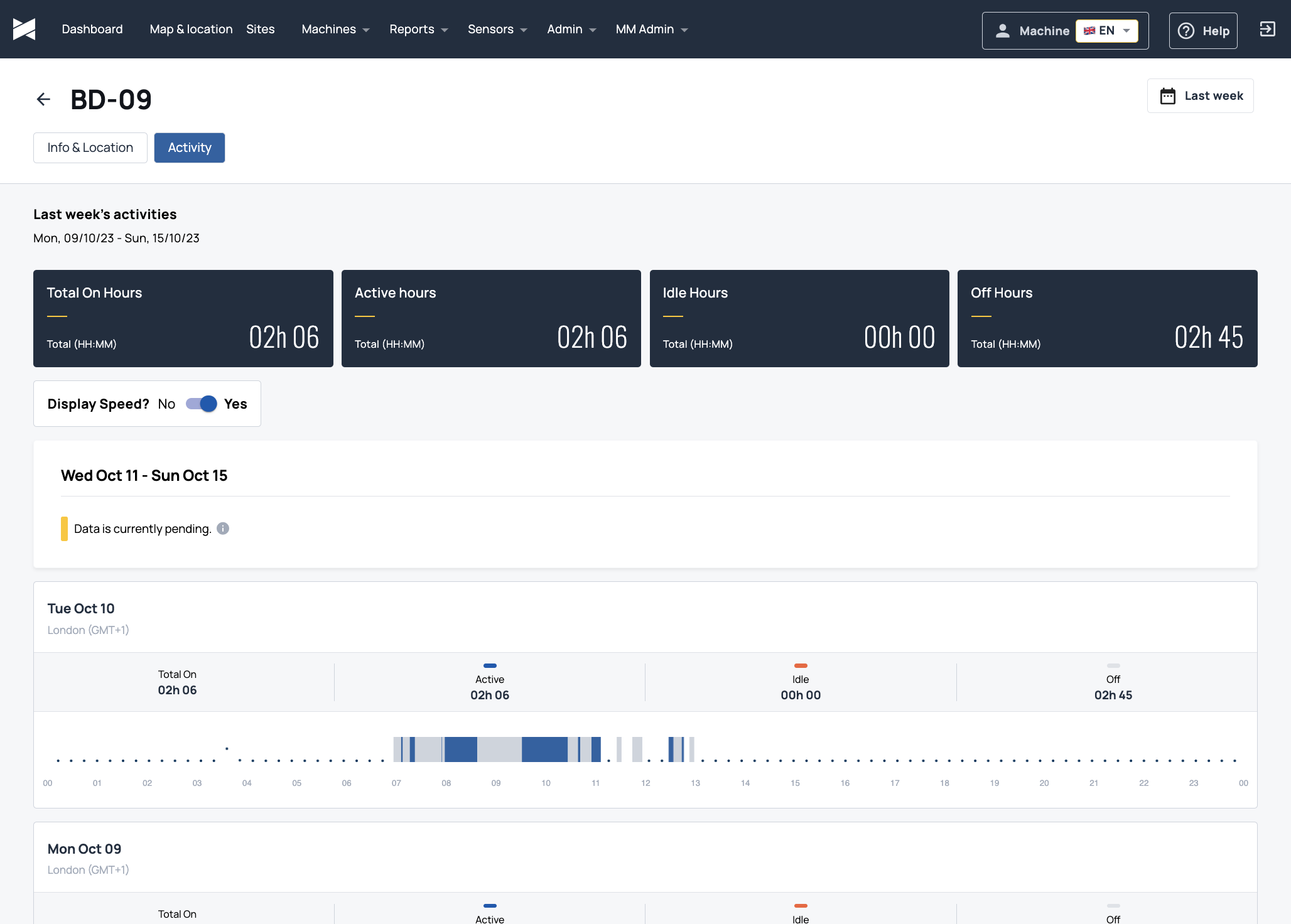
Task: Click the Last week date range button
Action: tap(1201, 96)
